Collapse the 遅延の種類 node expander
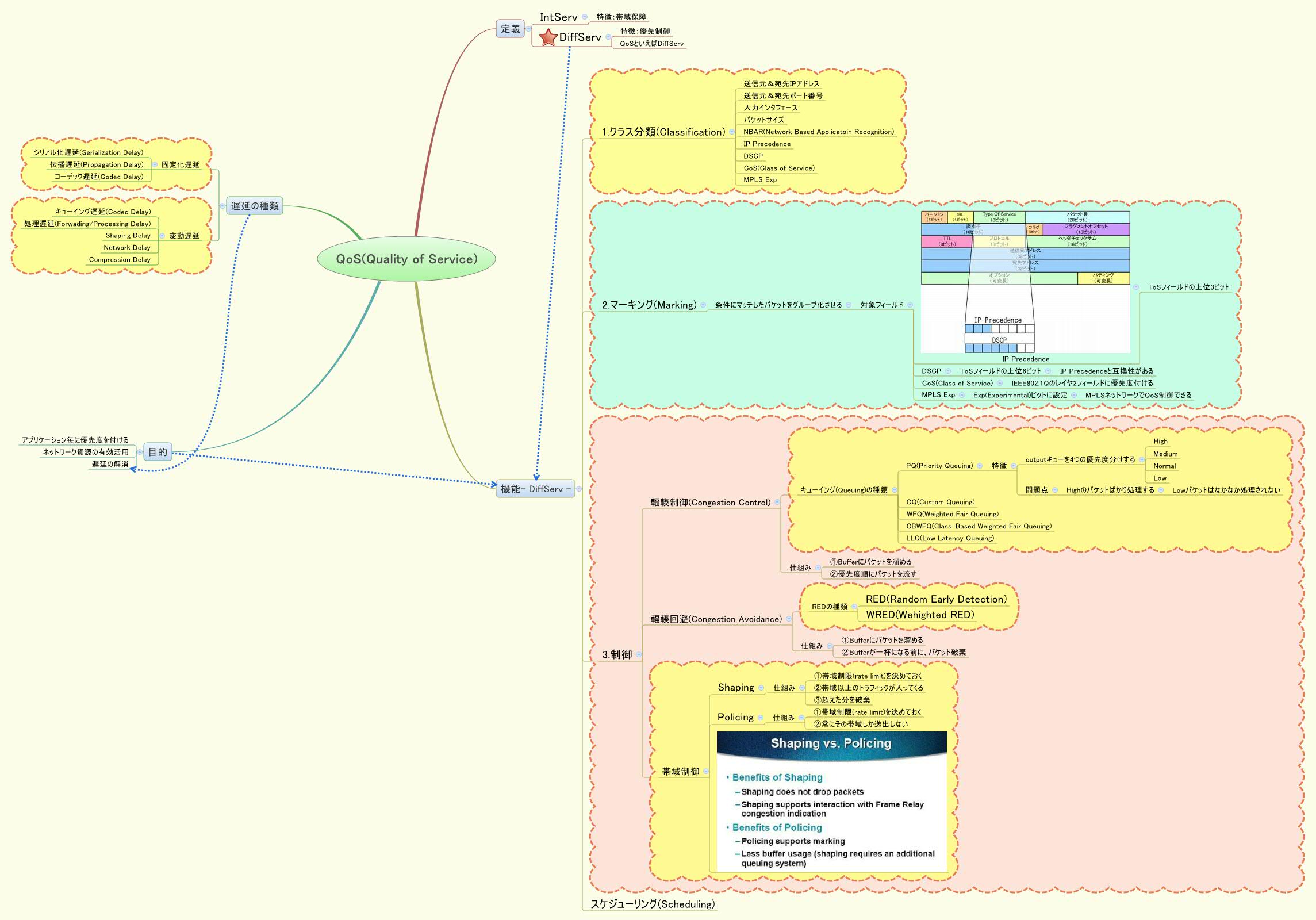 pyautogui.click(x=222, y=206)
